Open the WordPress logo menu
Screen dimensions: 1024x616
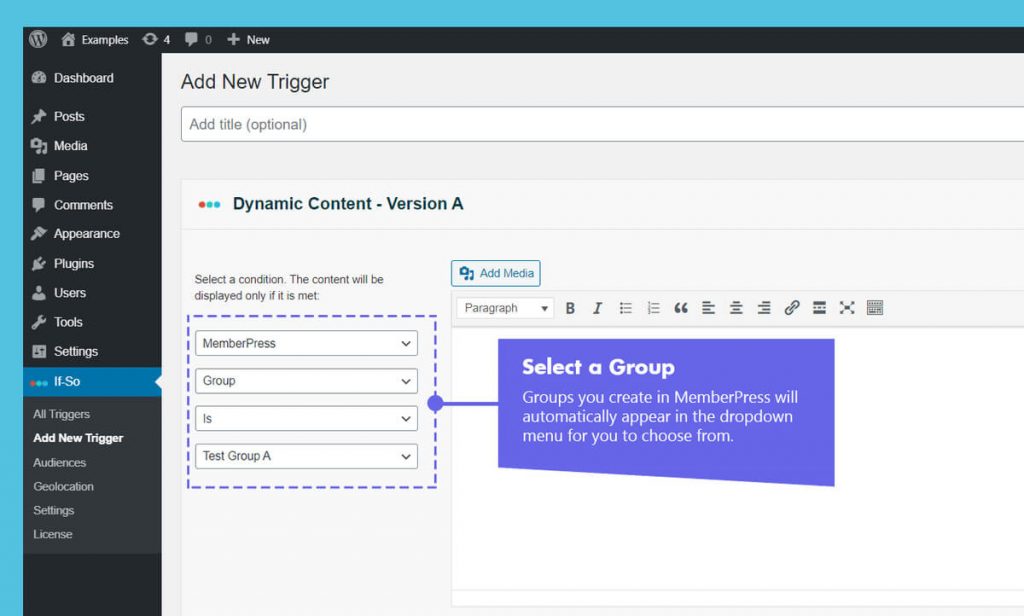38,39
